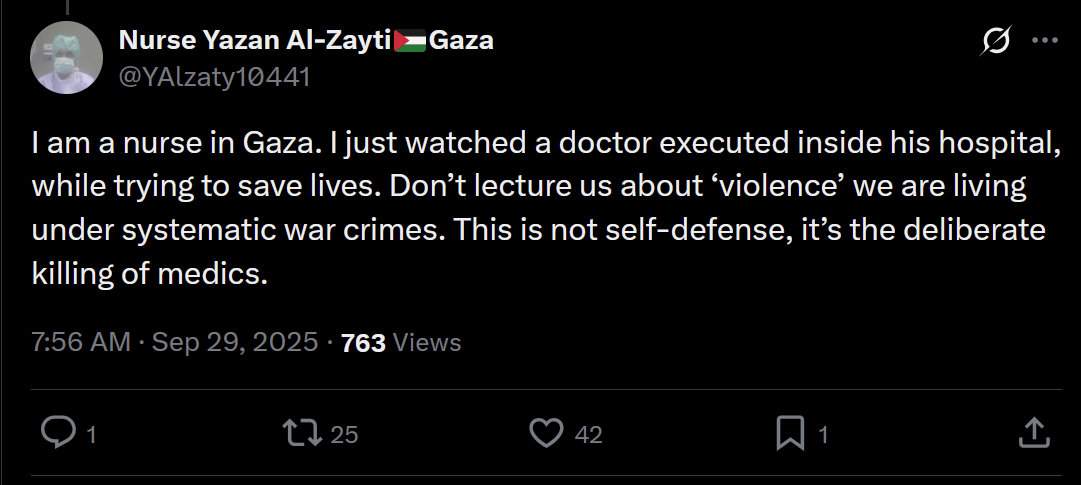Open the @YAlzaty10441 handle link
Screen dimensions: 1081x485
[x=215, y=76]
